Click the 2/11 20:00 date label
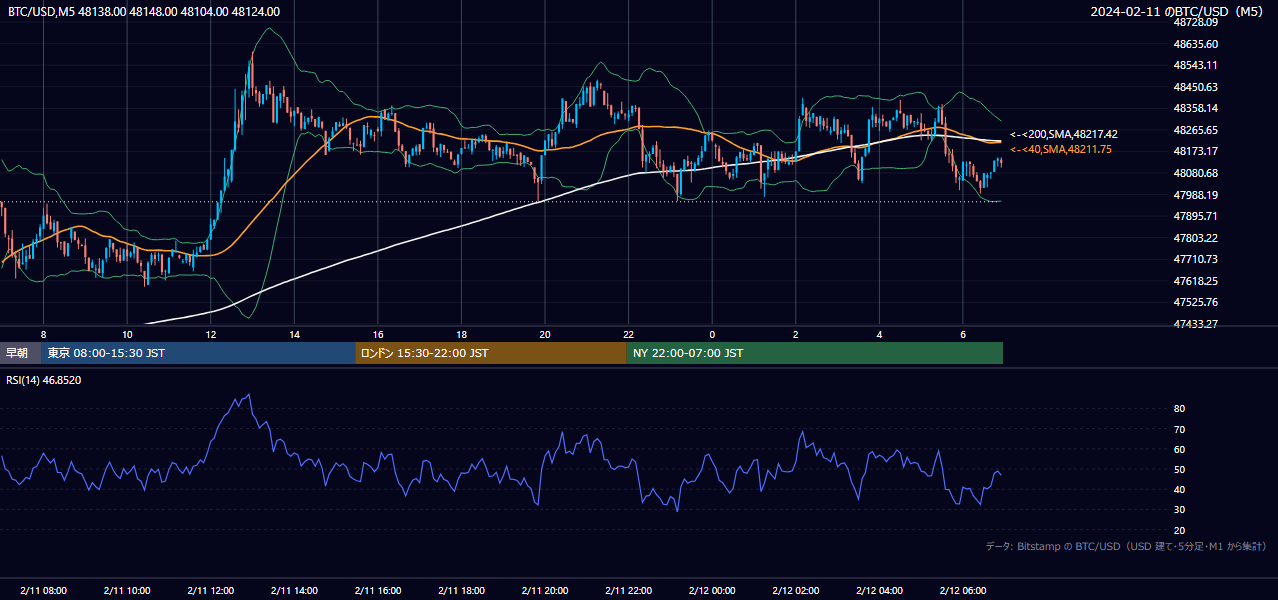 click(545, 591)
